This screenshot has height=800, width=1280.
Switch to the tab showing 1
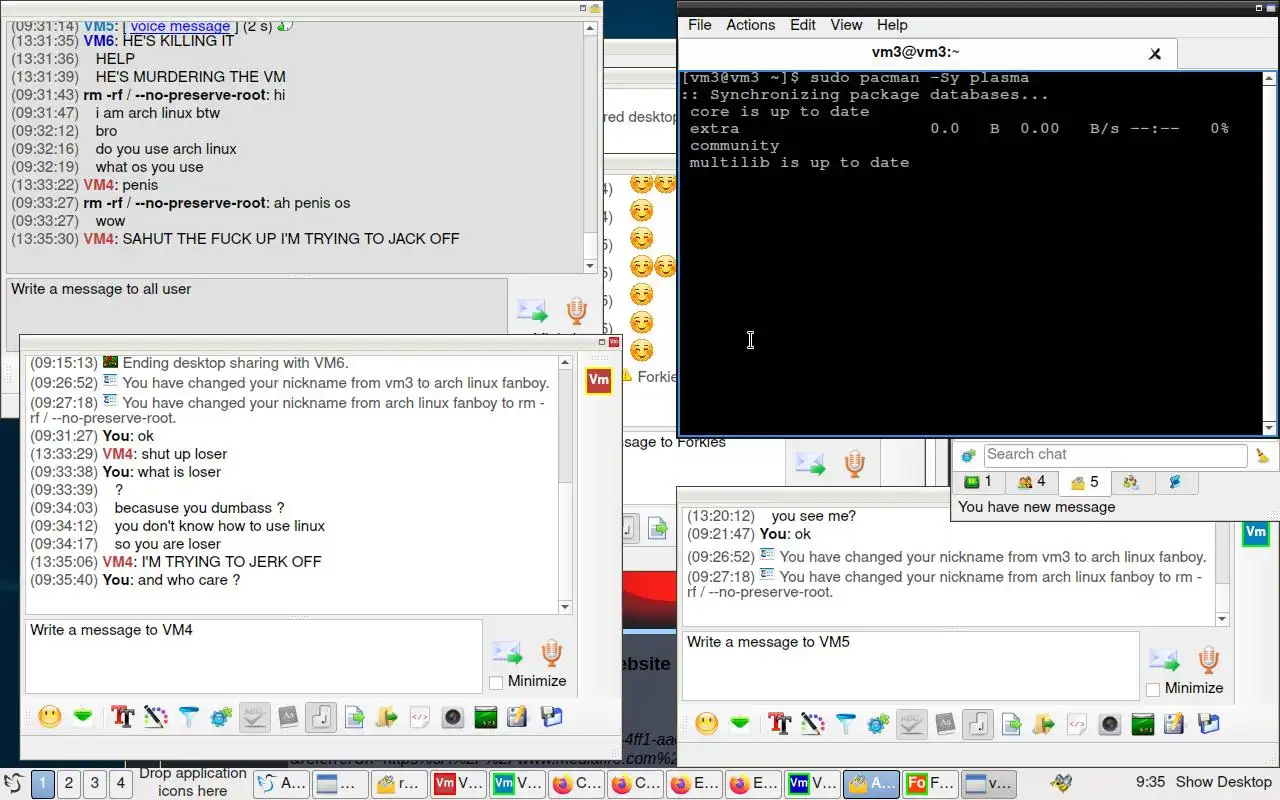978,482
